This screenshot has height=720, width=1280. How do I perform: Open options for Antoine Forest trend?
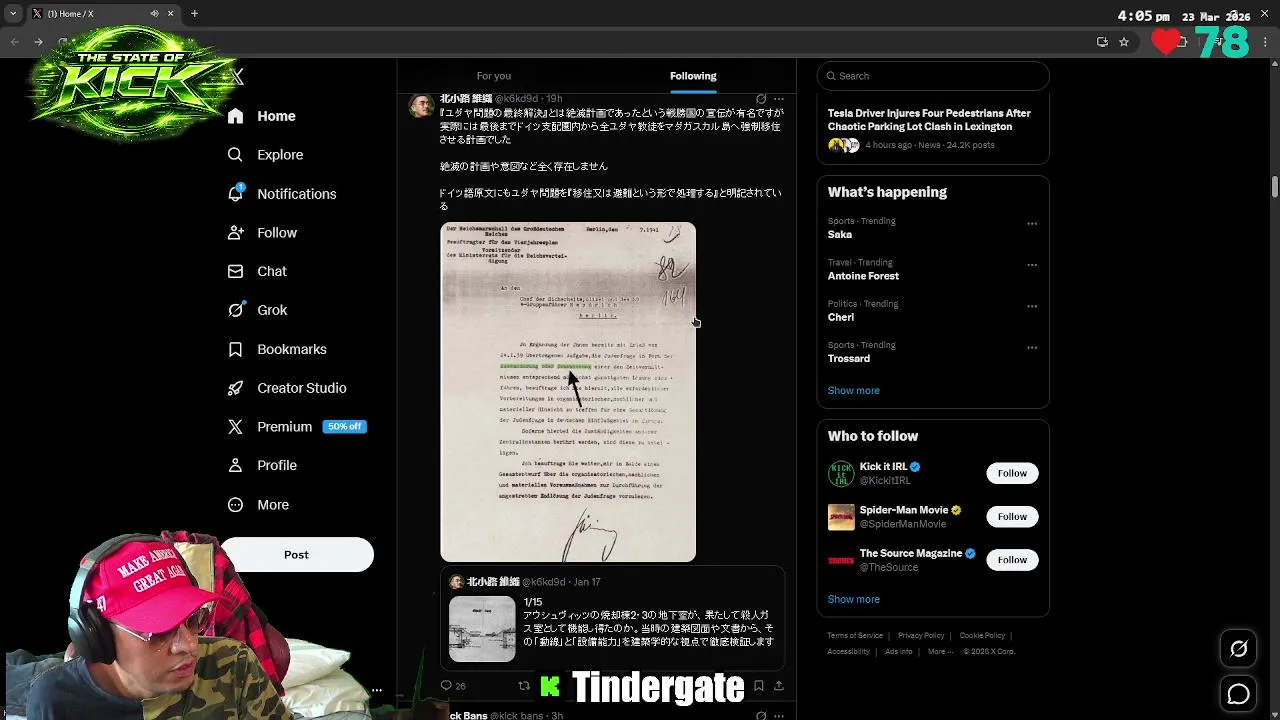tap(1032, 265)
